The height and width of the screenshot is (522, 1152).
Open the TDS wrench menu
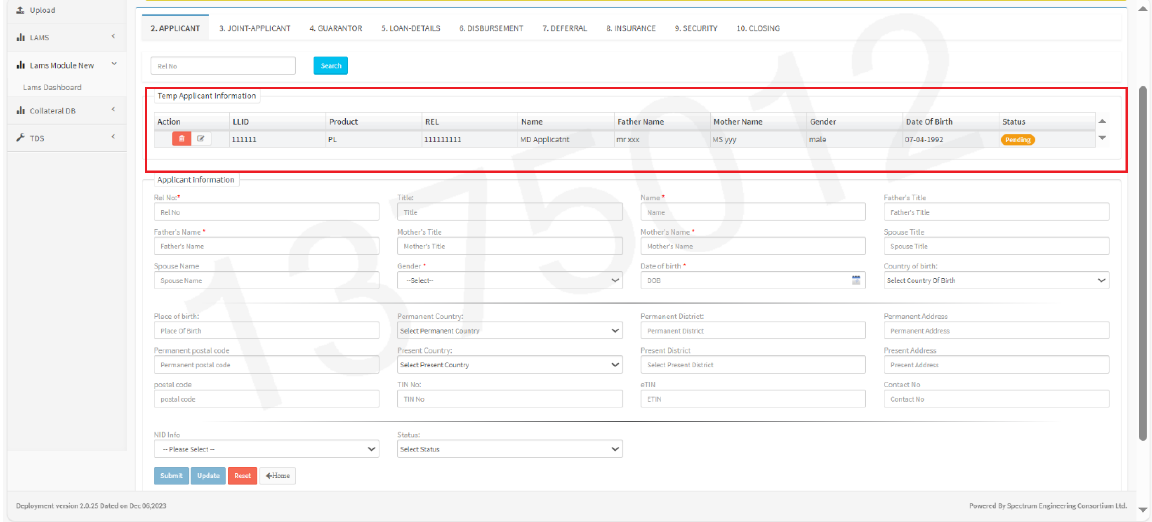37,138
